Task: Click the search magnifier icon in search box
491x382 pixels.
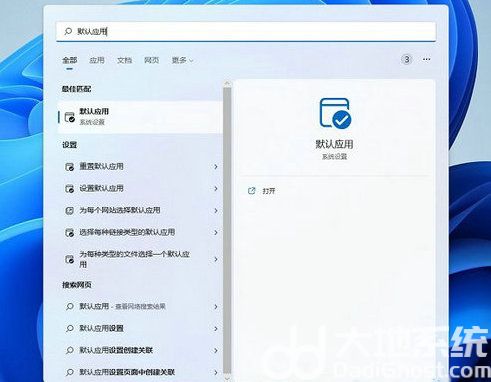Action: (x=68, y=31)
